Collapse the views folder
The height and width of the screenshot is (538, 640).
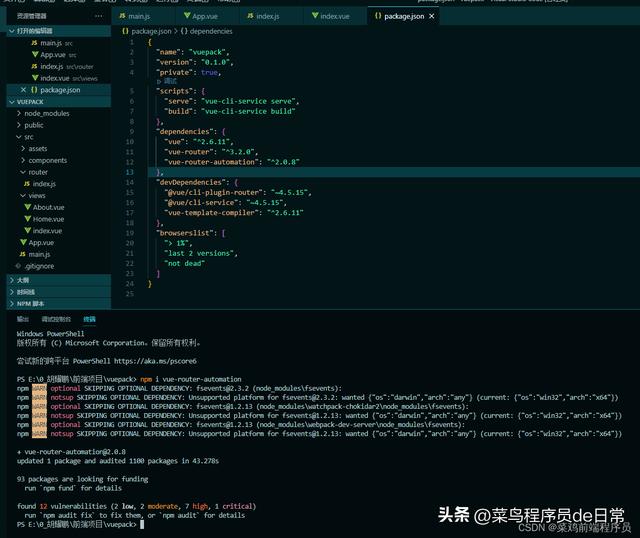pos(37,196)
